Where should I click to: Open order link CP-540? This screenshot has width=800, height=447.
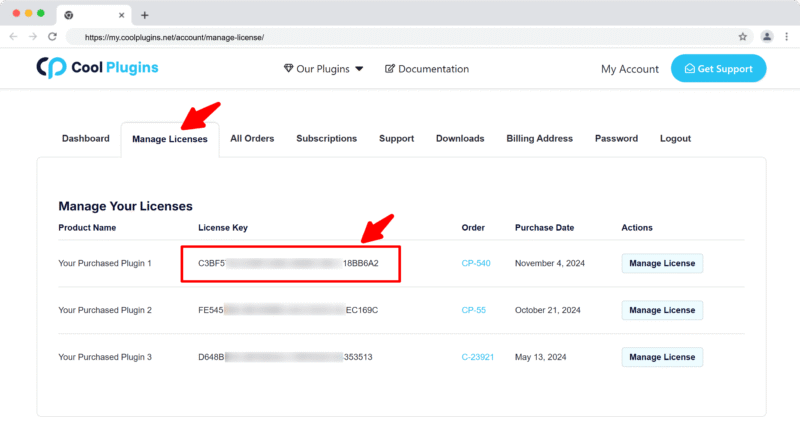point(476,263)
